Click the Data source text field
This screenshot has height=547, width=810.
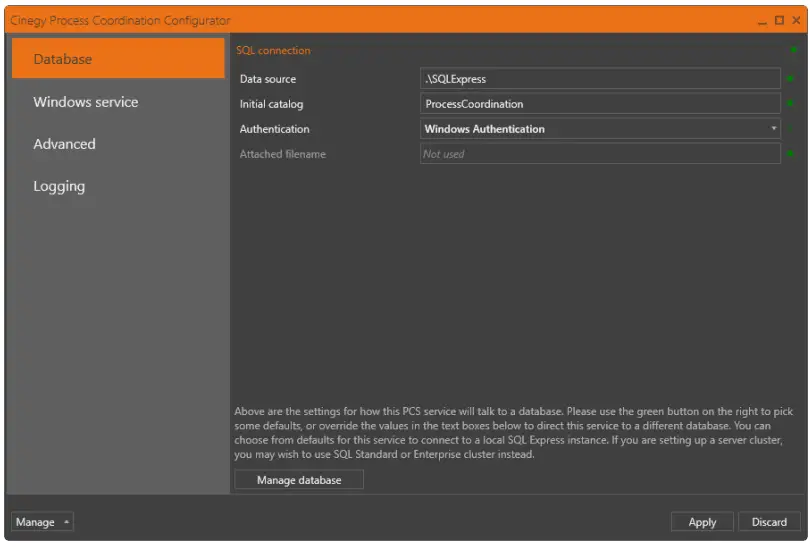coord(600,79)
